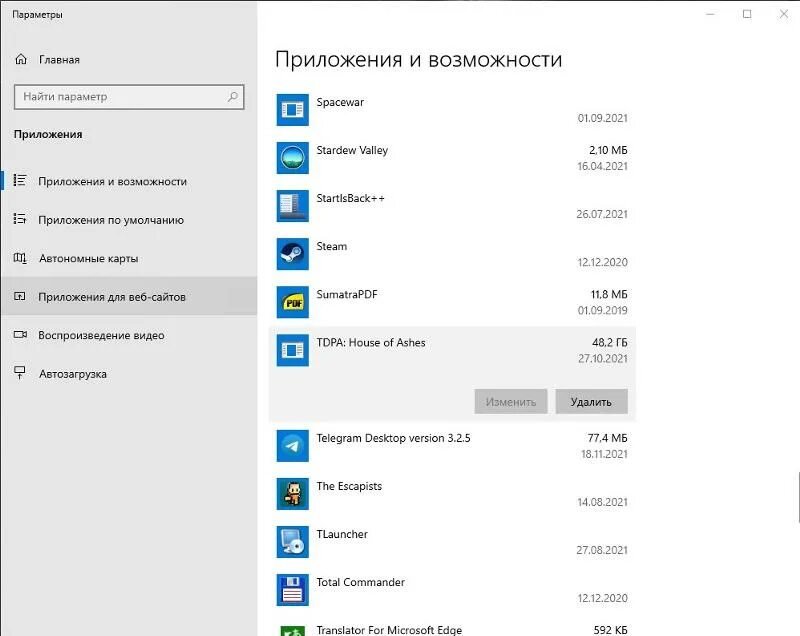Click the SumatraPDF app icon
800x636 pixels.
point(292,301)
